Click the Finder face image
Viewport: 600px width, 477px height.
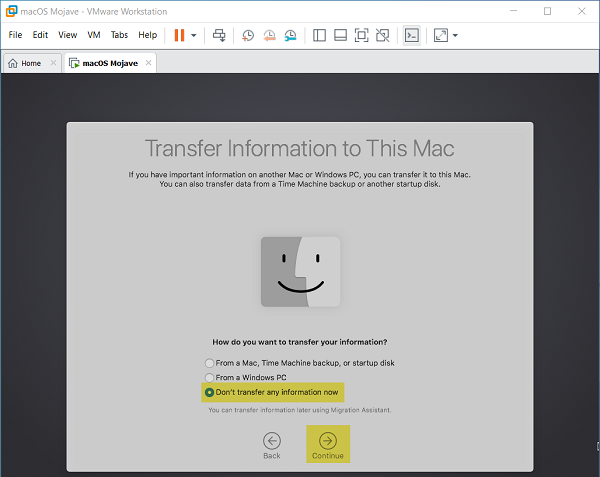click(300, 272)
